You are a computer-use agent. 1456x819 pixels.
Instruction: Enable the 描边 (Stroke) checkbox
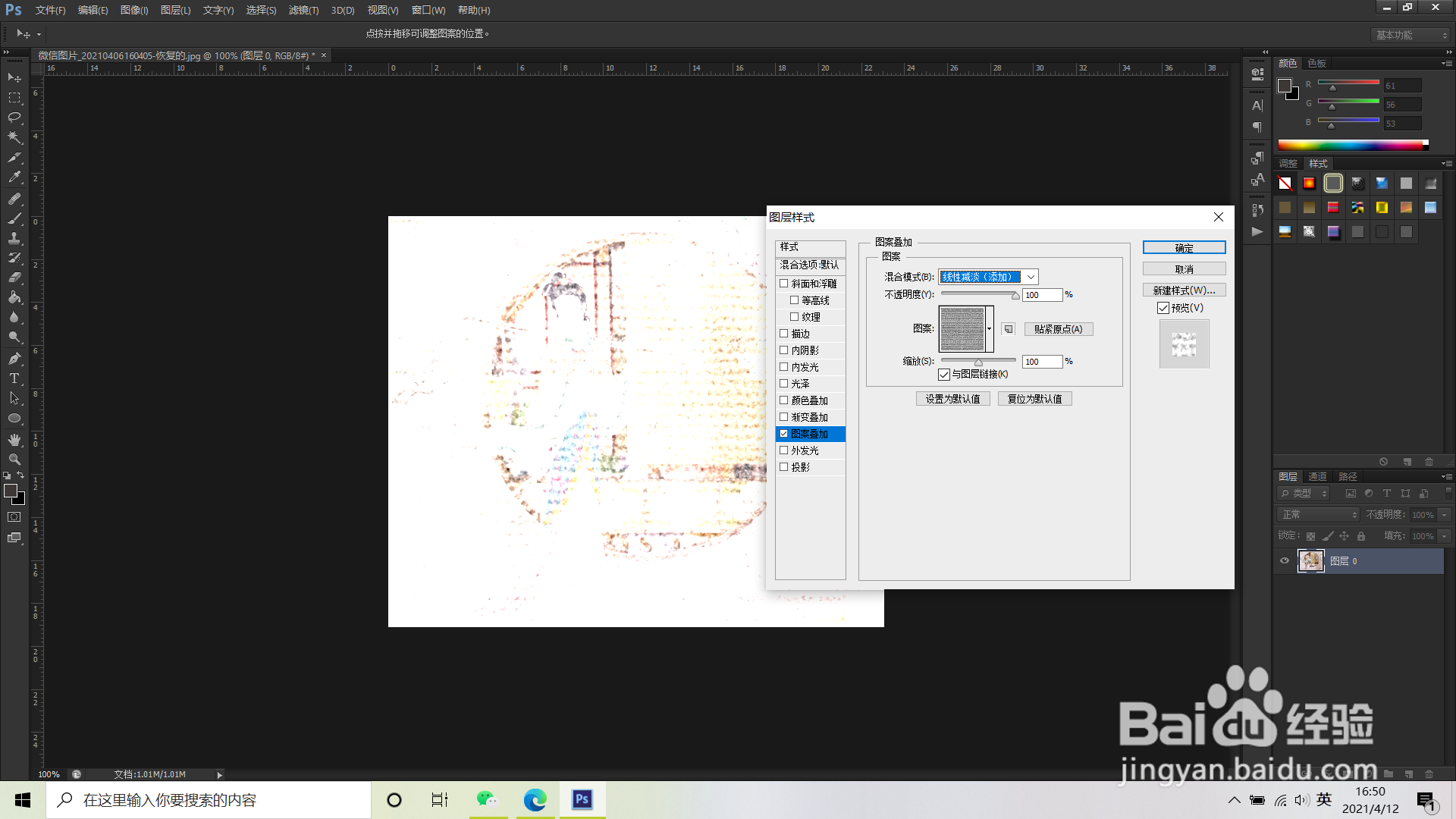[784, 334]
